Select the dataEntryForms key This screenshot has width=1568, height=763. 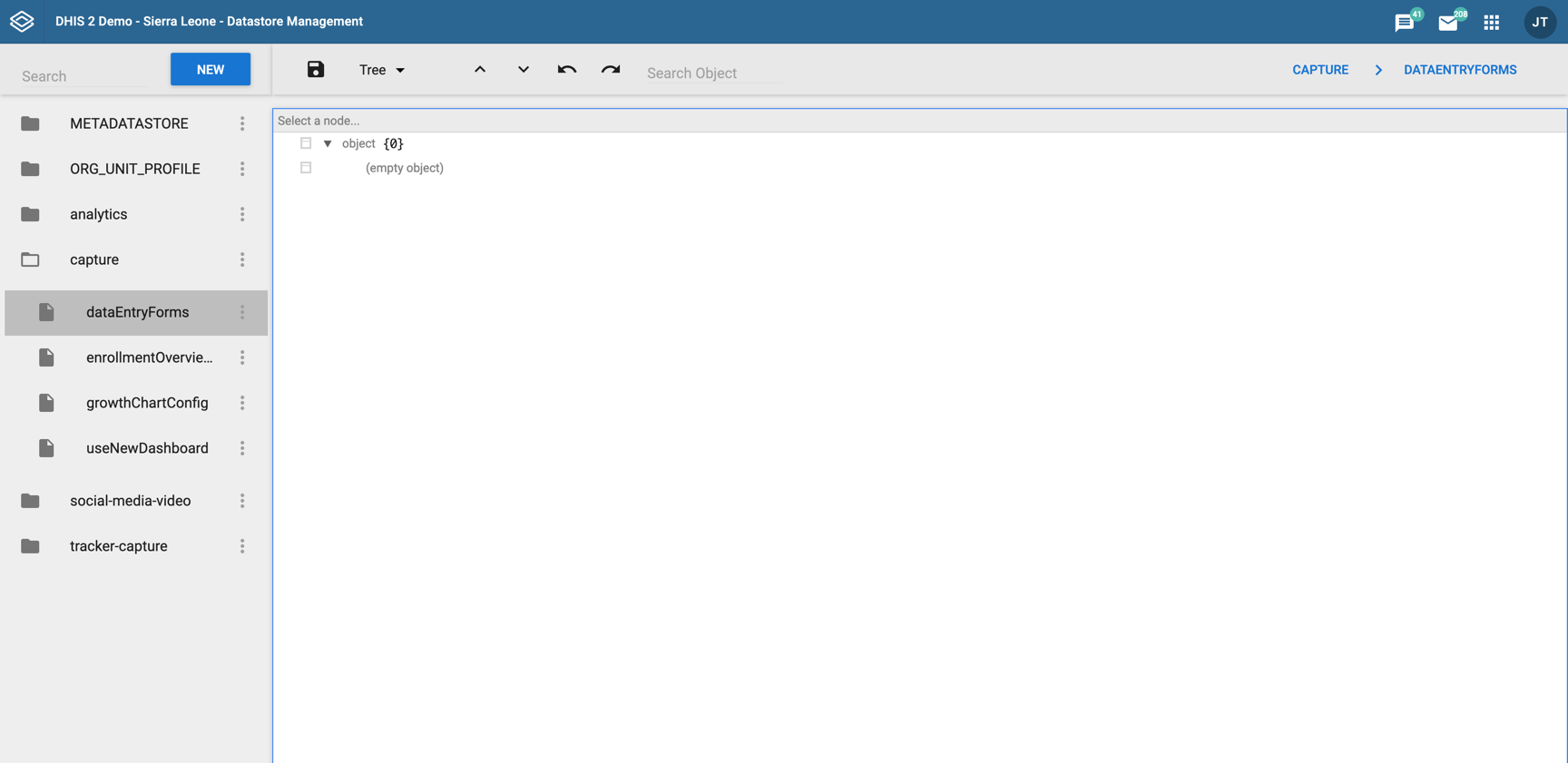(138, 312)
